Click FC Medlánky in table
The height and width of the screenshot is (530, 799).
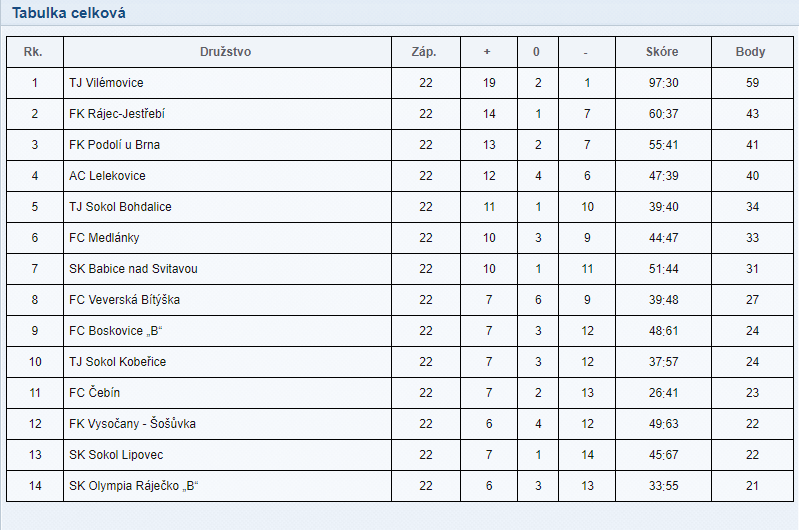point(104,238)
